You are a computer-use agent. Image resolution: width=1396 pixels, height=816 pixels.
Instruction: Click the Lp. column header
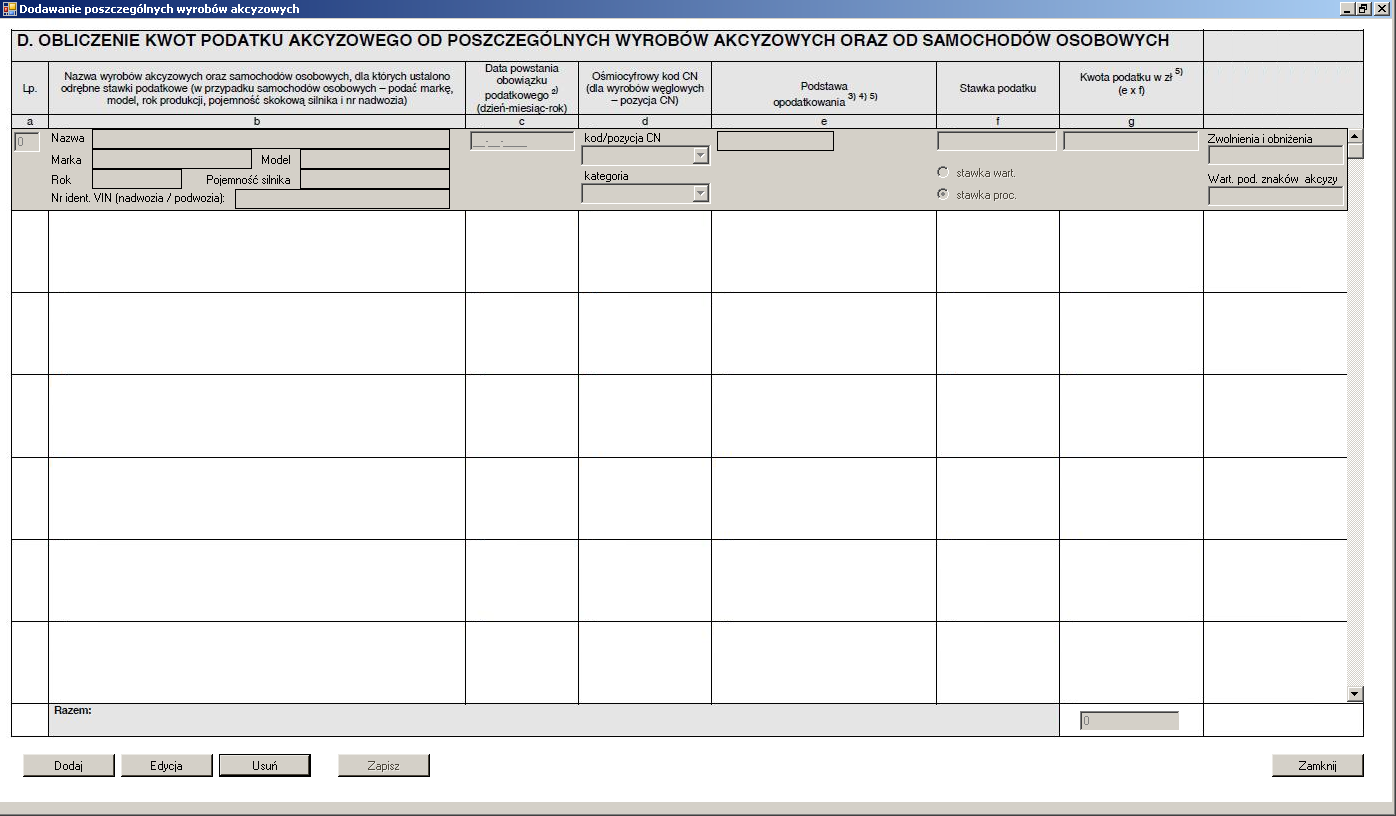point(29,88)
